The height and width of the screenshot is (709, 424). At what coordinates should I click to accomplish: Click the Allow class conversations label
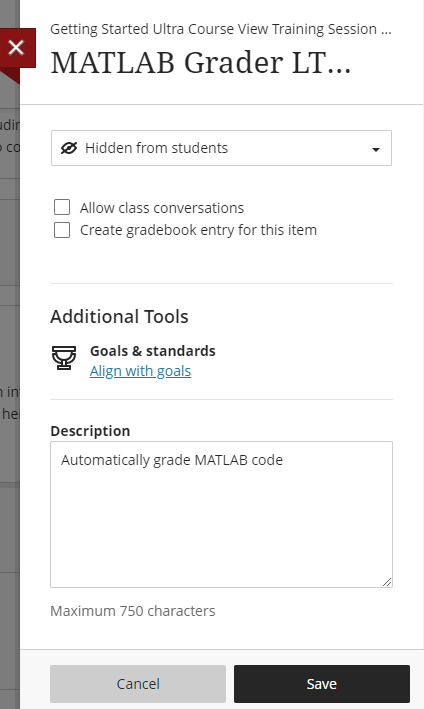[162, 208]
